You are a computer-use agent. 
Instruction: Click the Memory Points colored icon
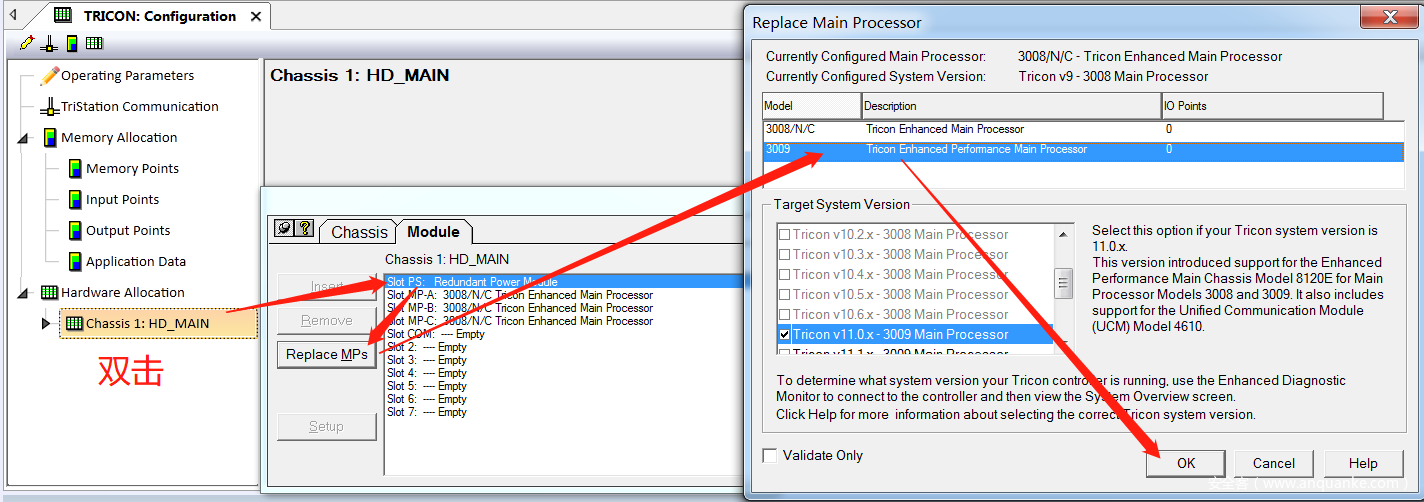click(x=74, y=168)
